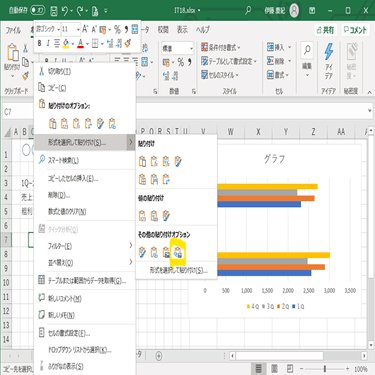Apply yellow fill color from mini toolbar
The height and width of the screenshot is (375, 375).
point(66,43)
